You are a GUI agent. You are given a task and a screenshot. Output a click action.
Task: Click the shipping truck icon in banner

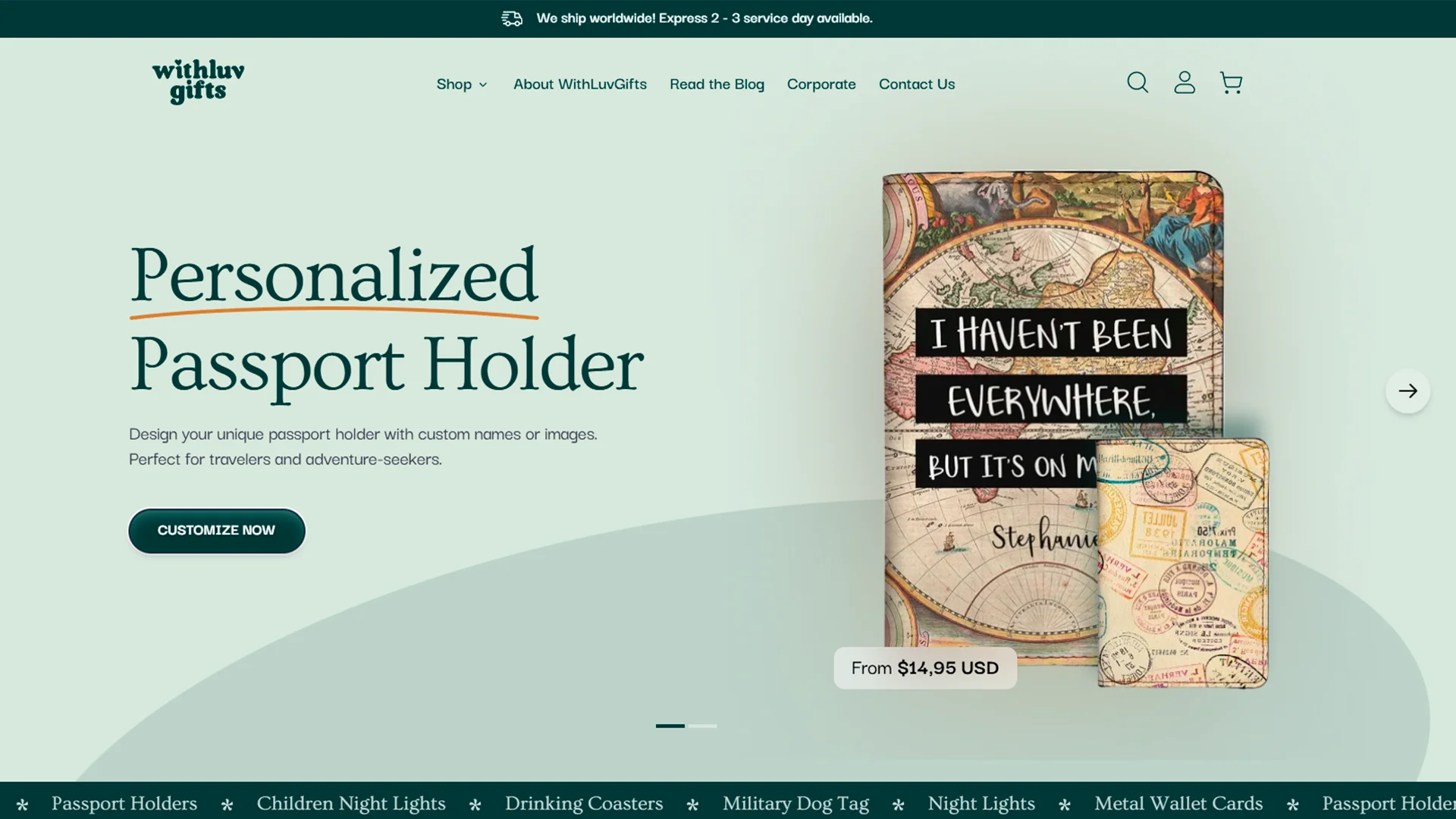[512, 18]
